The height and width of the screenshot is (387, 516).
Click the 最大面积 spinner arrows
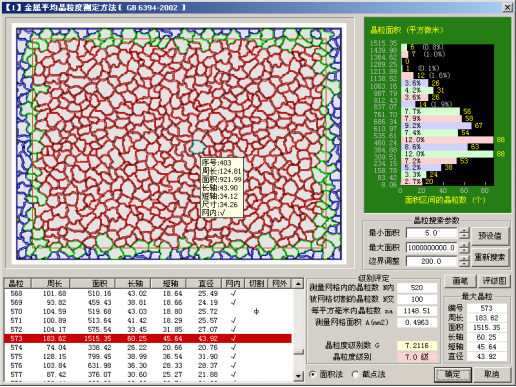tap(464, 247)
